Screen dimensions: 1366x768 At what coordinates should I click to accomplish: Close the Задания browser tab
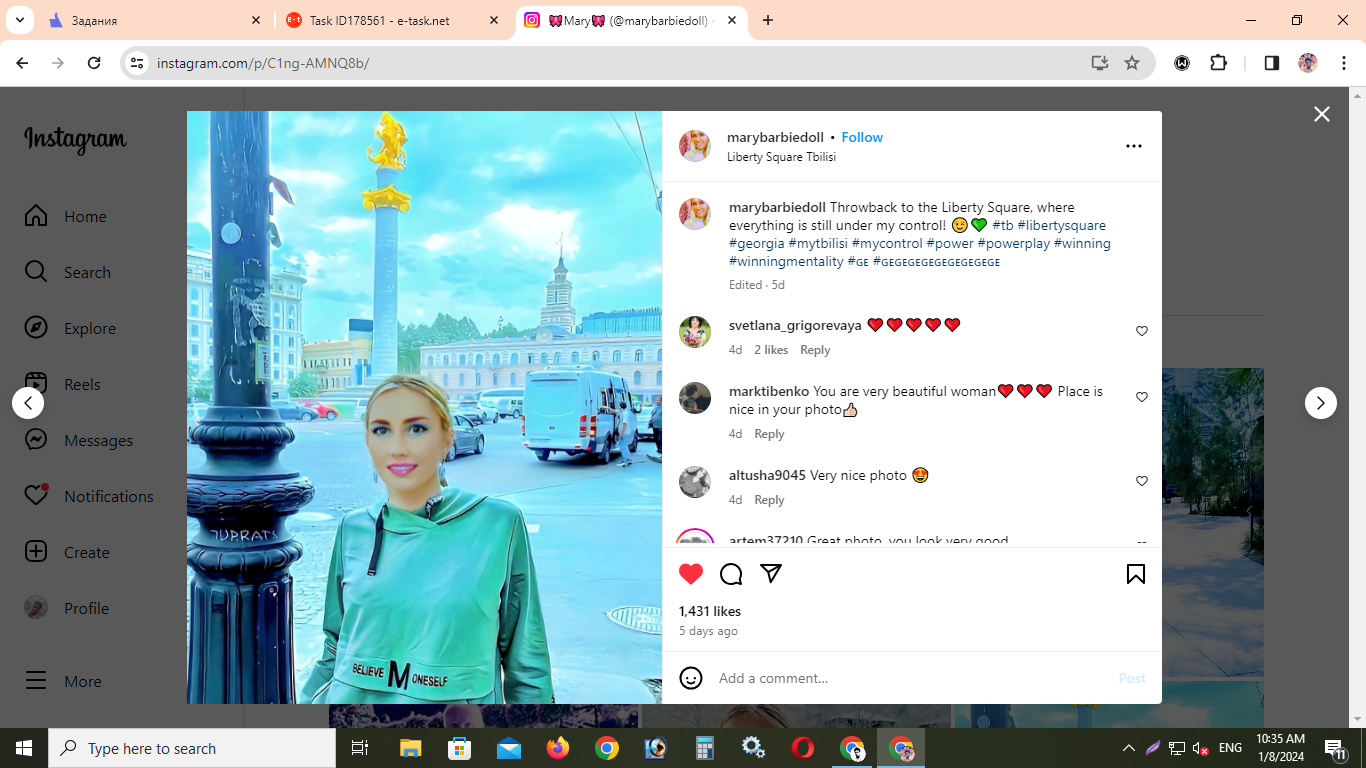click(255, 20)
